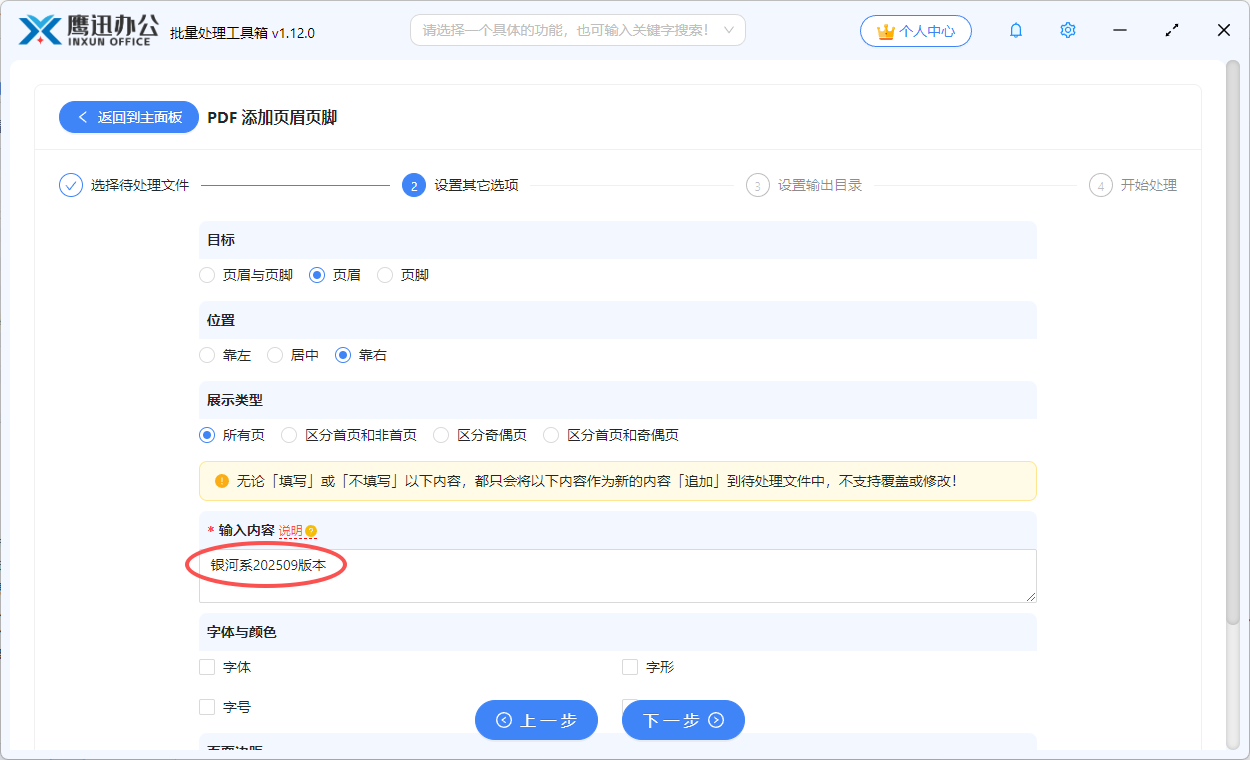Enable the 字体 checkbox
The height and width of the screenshot is (760, 1250).
point(207,666)
